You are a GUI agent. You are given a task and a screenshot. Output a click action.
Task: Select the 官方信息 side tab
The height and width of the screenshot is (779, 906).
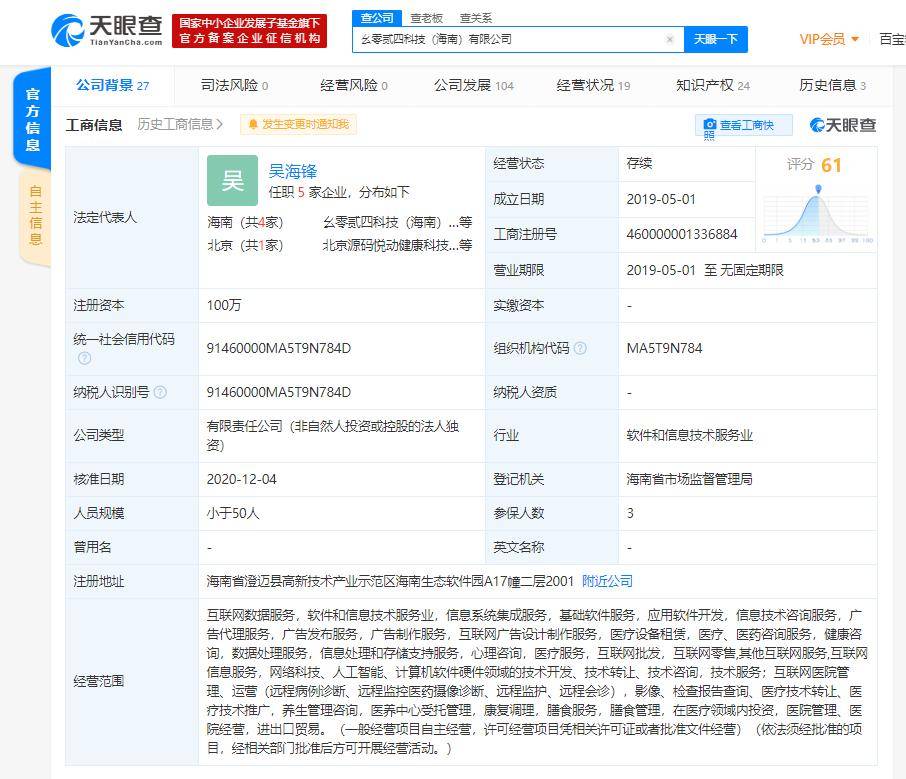(32, 120)
